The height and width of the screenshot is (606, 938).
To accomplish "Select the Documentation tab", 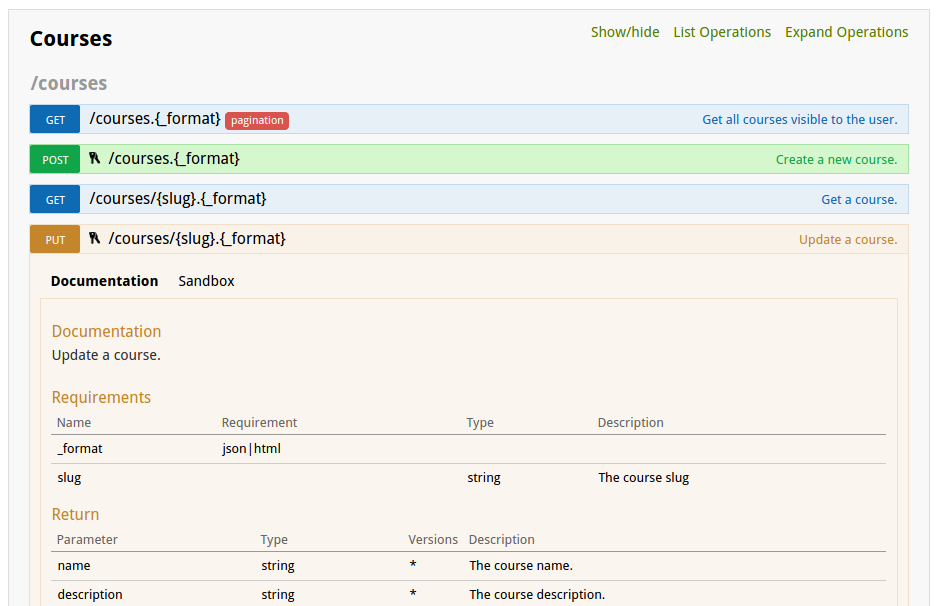I will tap(104, 281).
